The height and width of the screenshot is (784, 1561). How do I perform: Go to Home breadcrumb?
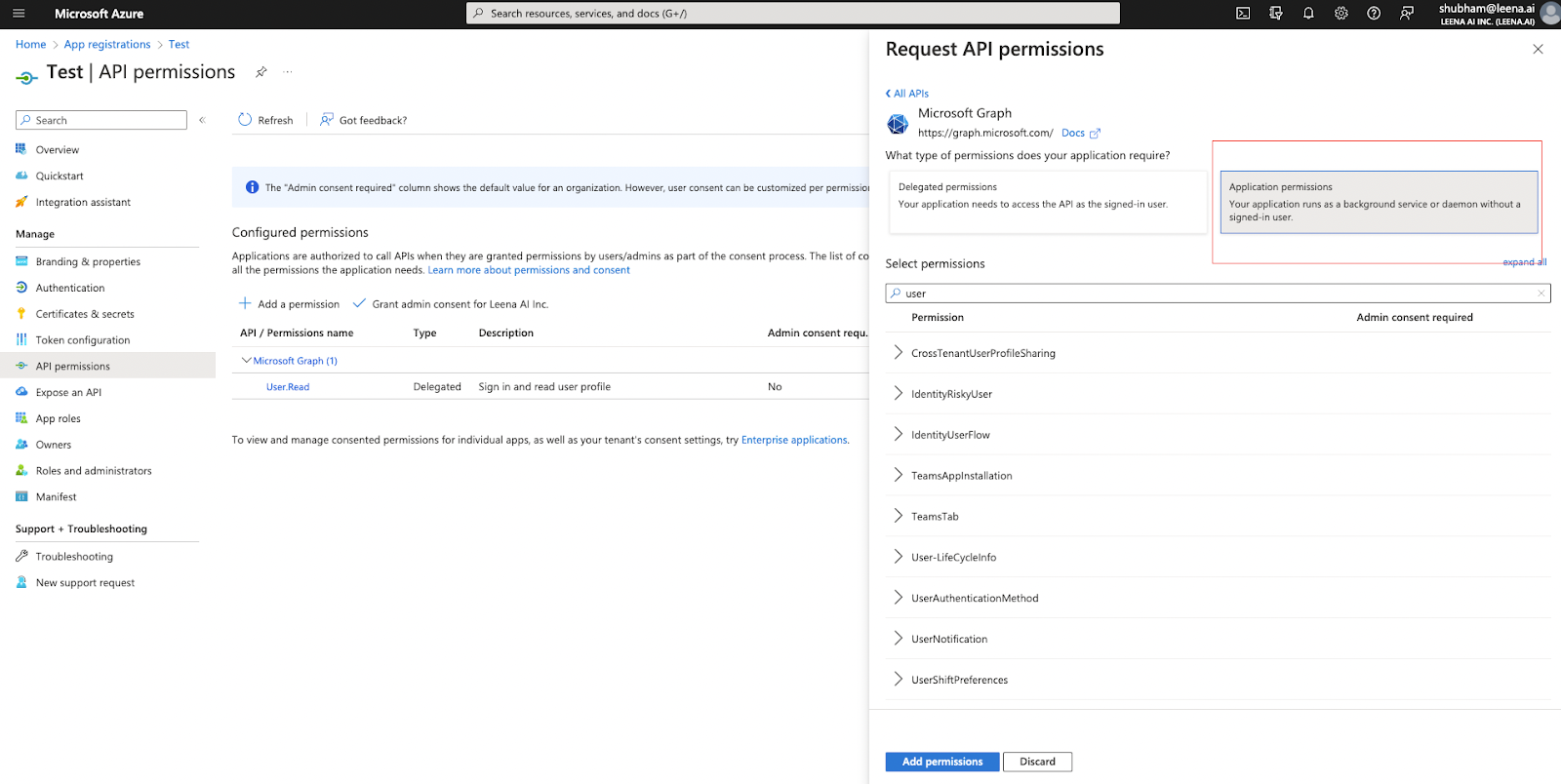31,45
